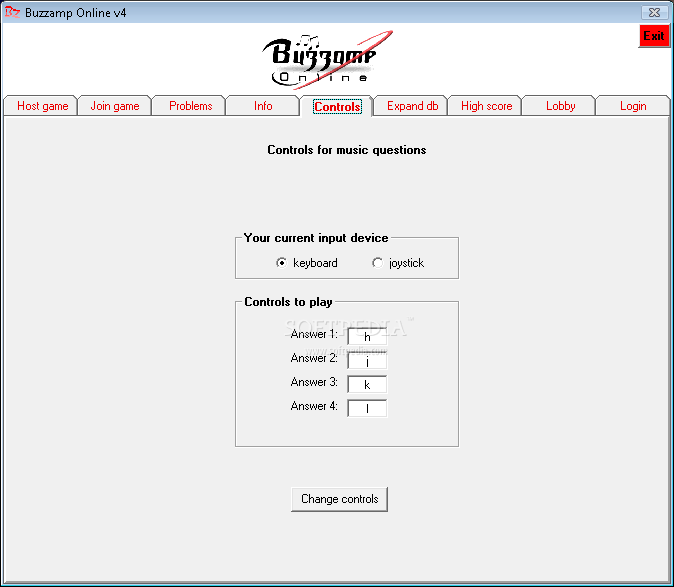Viewport: 674px width, 587px height.
Task: Select the keyboard input device option
Action: pyautogui.click(x=307, y=263)
